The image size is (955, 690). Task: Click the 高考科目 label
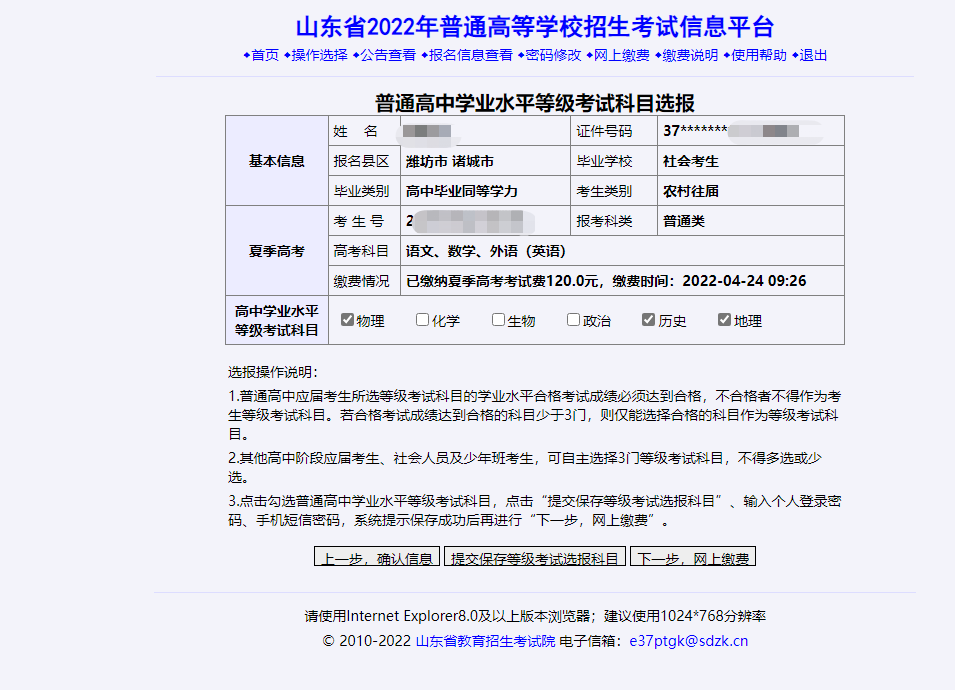coord(361,251)
